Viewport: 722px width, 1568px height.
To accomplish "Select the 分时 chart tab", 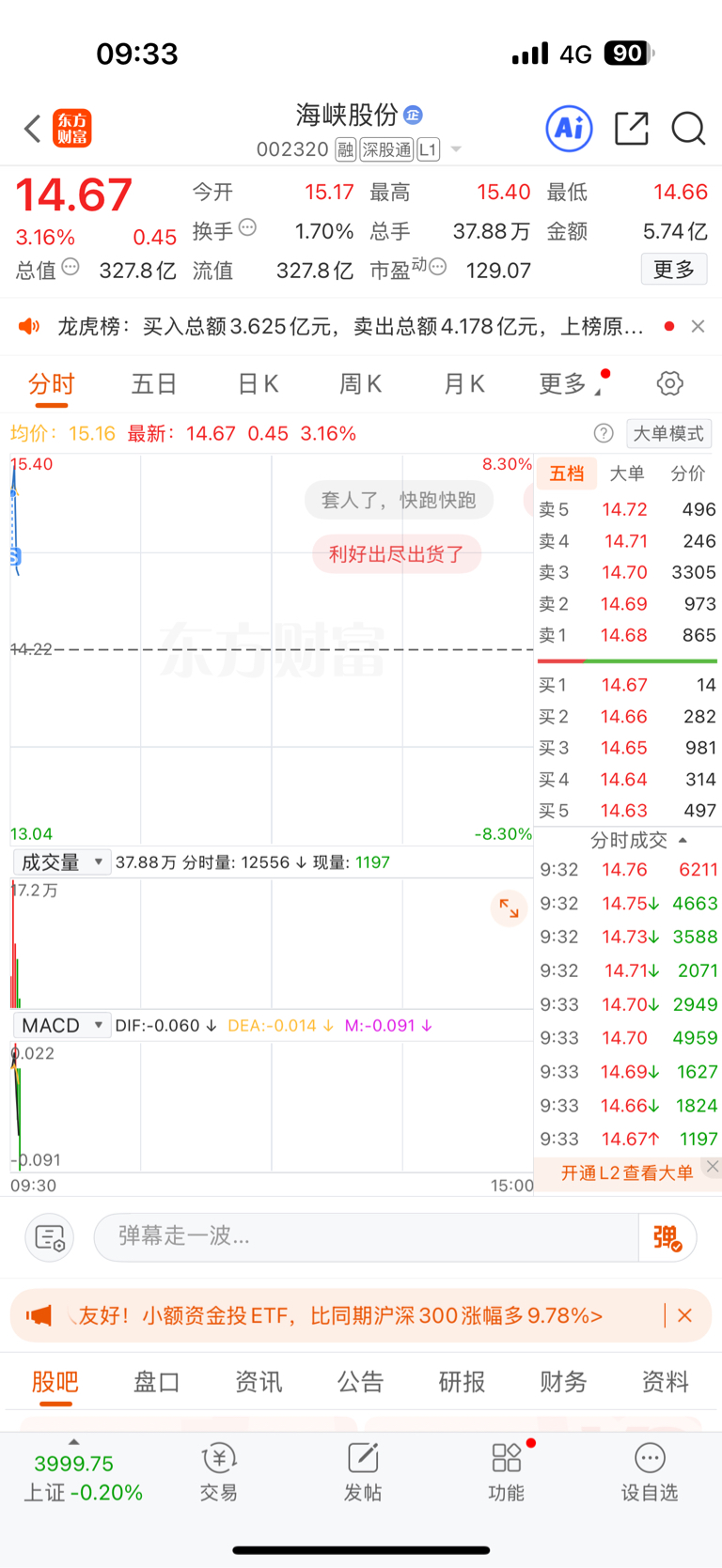I will click(52, 384).
